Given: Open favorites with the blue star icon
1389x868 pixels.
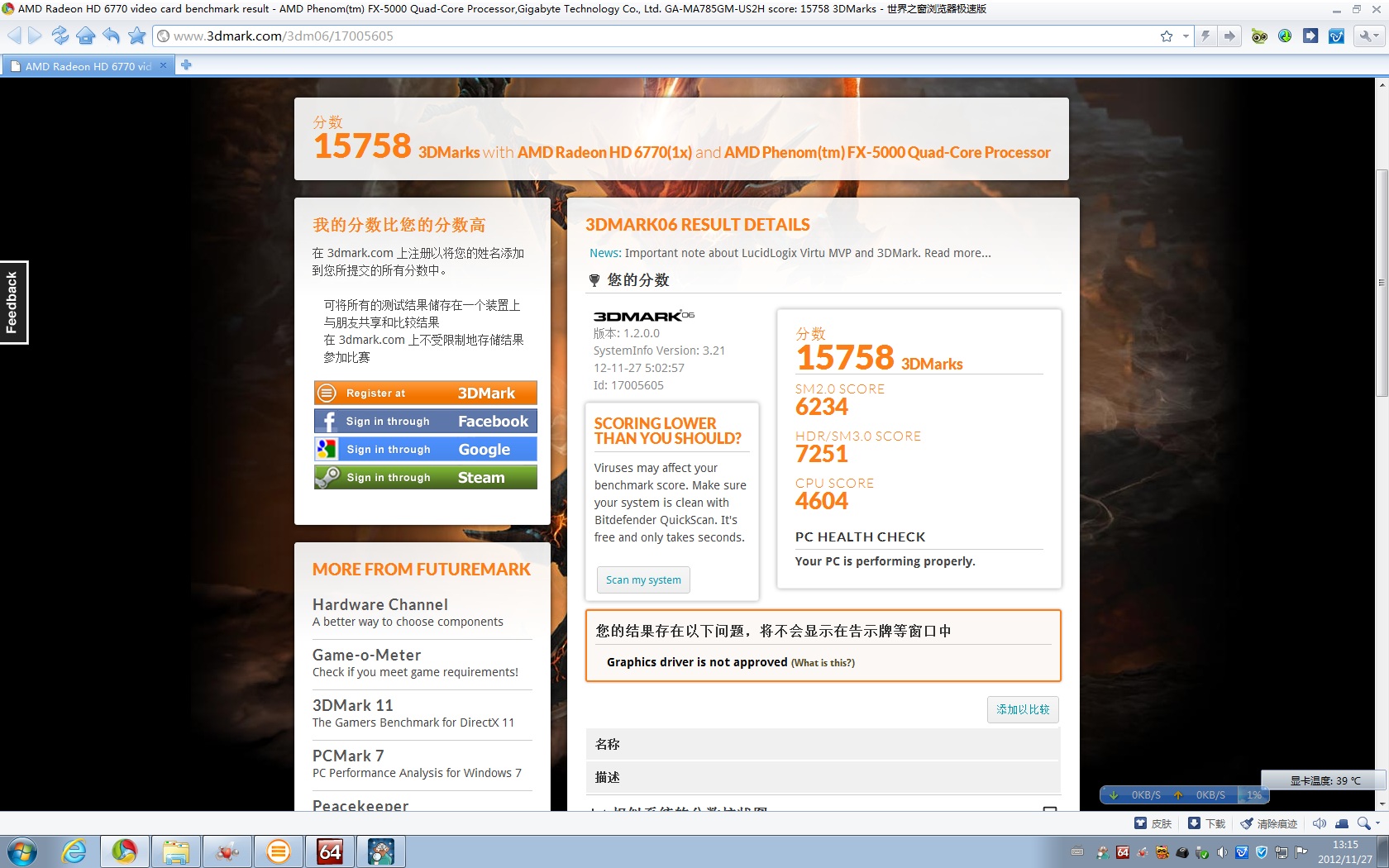Looking at the screenshot, I should [x=137, y=36].
